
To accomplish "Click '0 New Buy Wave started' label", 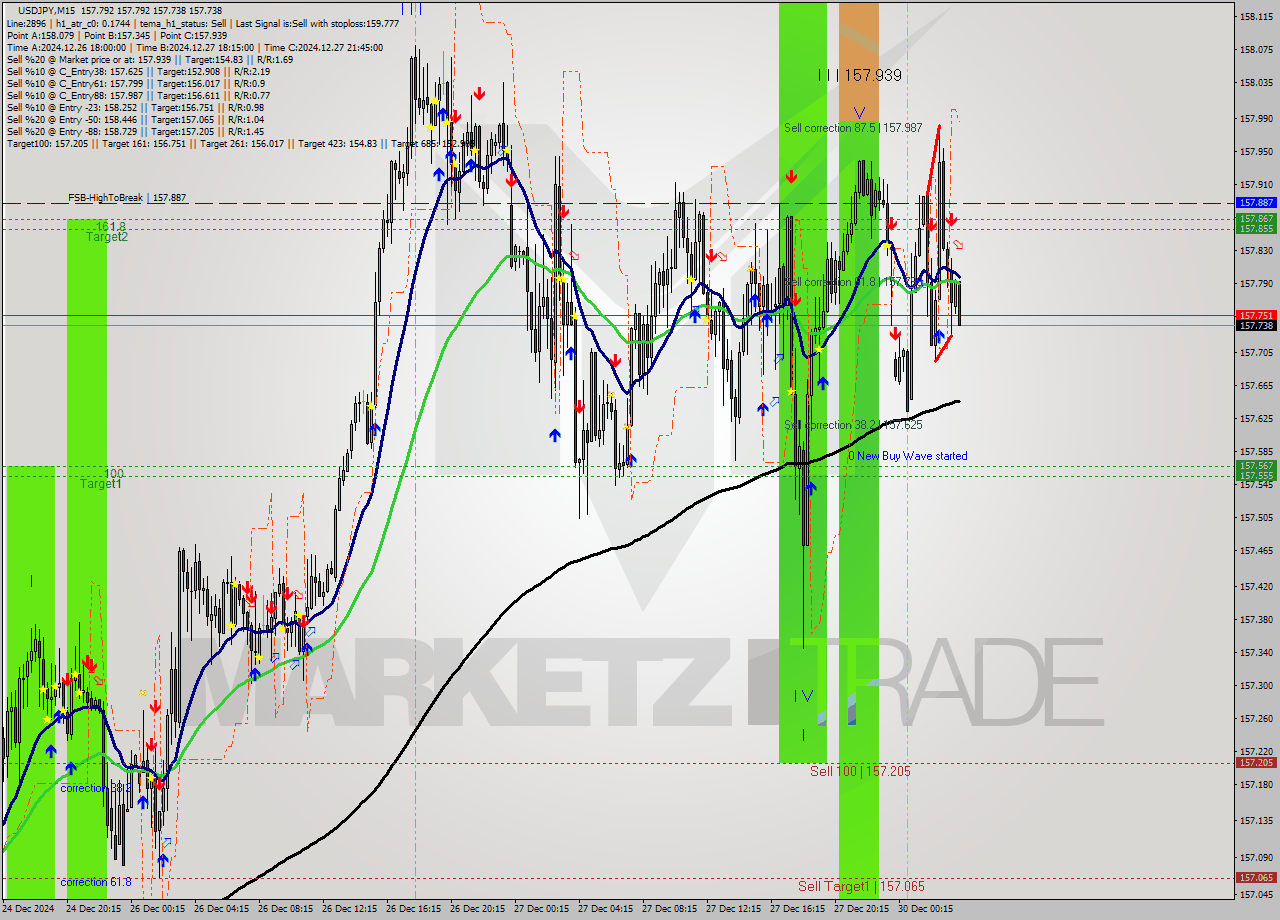I will point(908,456).
